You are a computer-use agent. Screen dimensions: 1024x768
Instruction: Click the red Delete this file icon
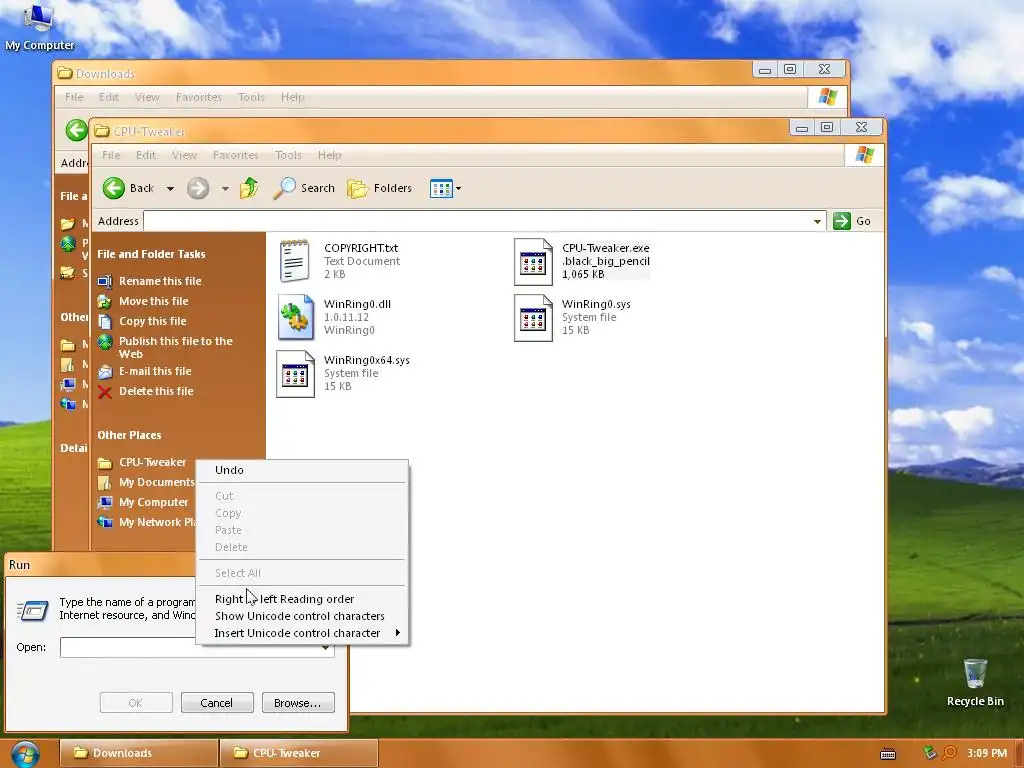tap(104, 392)
